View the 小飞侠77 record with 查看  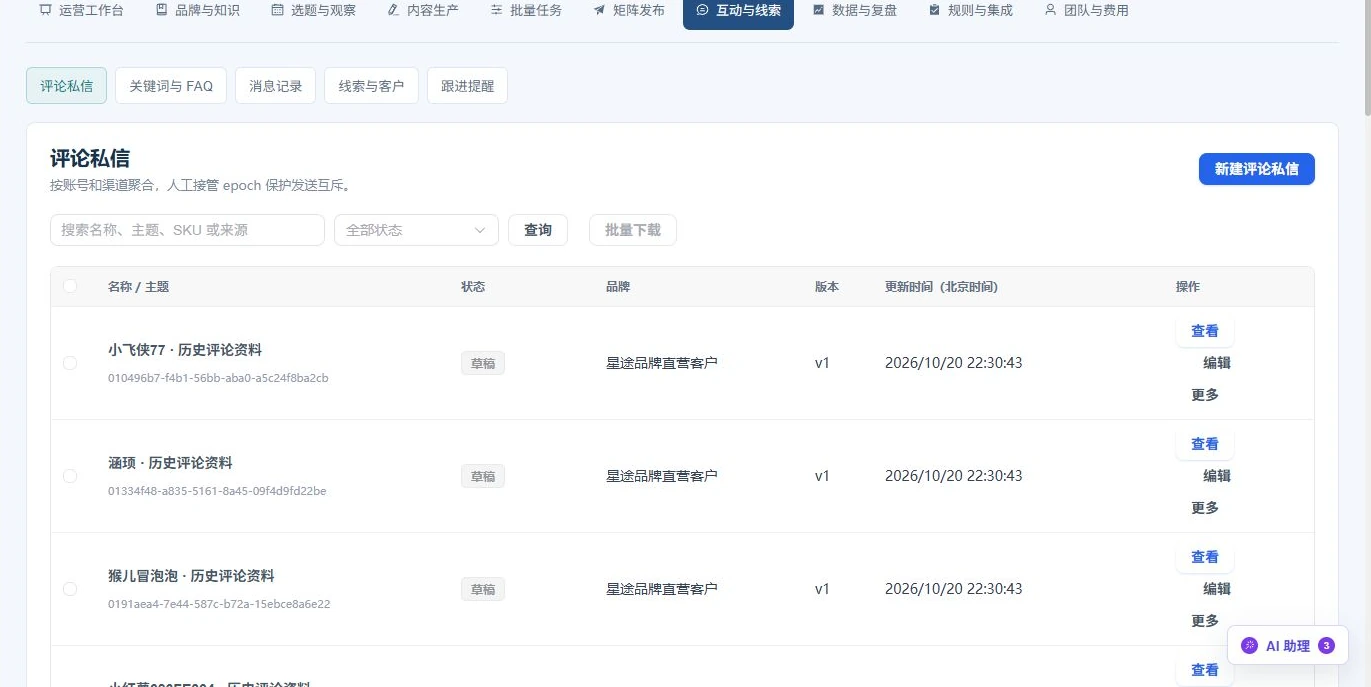pyautogui.click(x=1205, y=331)
